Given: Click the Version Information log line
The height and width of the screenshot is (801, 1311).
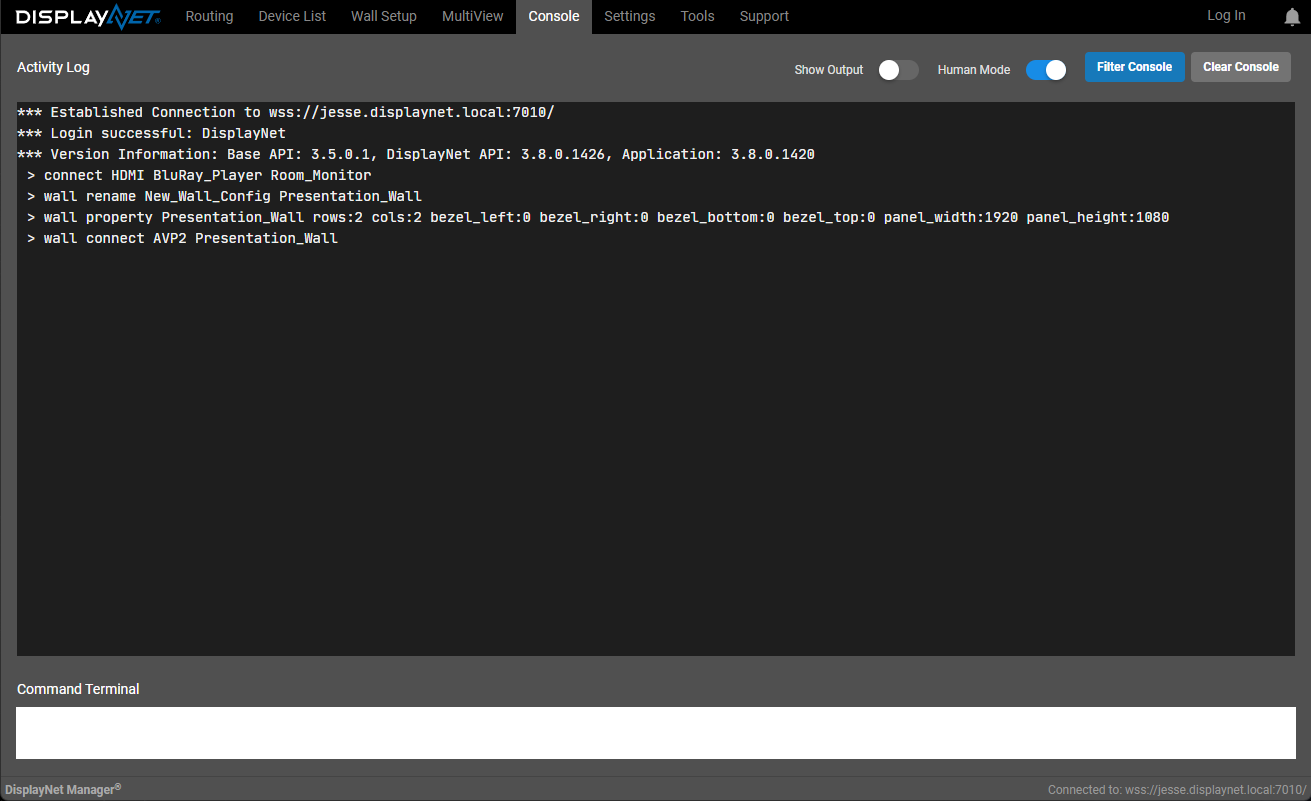Looking at the screenshot, I should (416, 154).
